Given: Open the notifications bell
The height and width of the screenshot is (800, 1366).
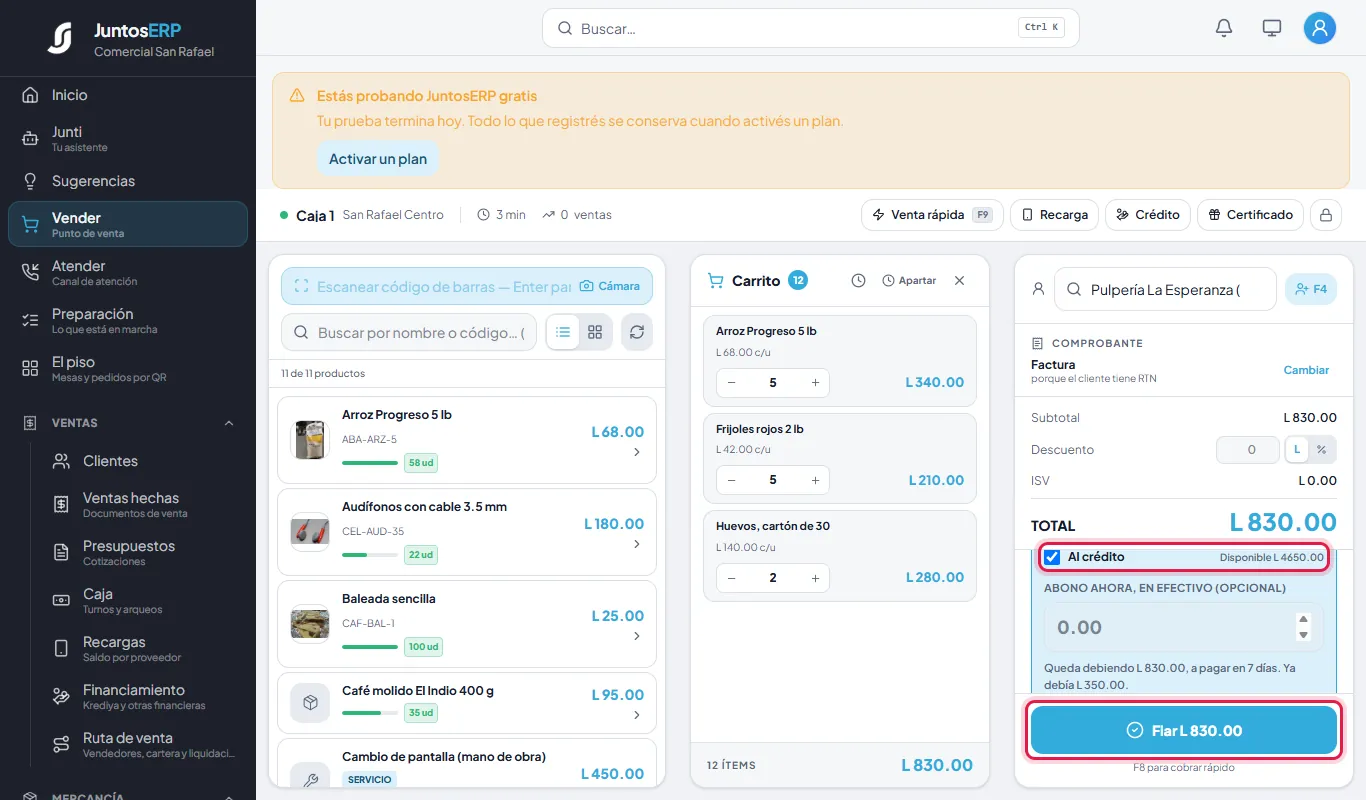Looking at the screenshot, I should pos(1224,28).
